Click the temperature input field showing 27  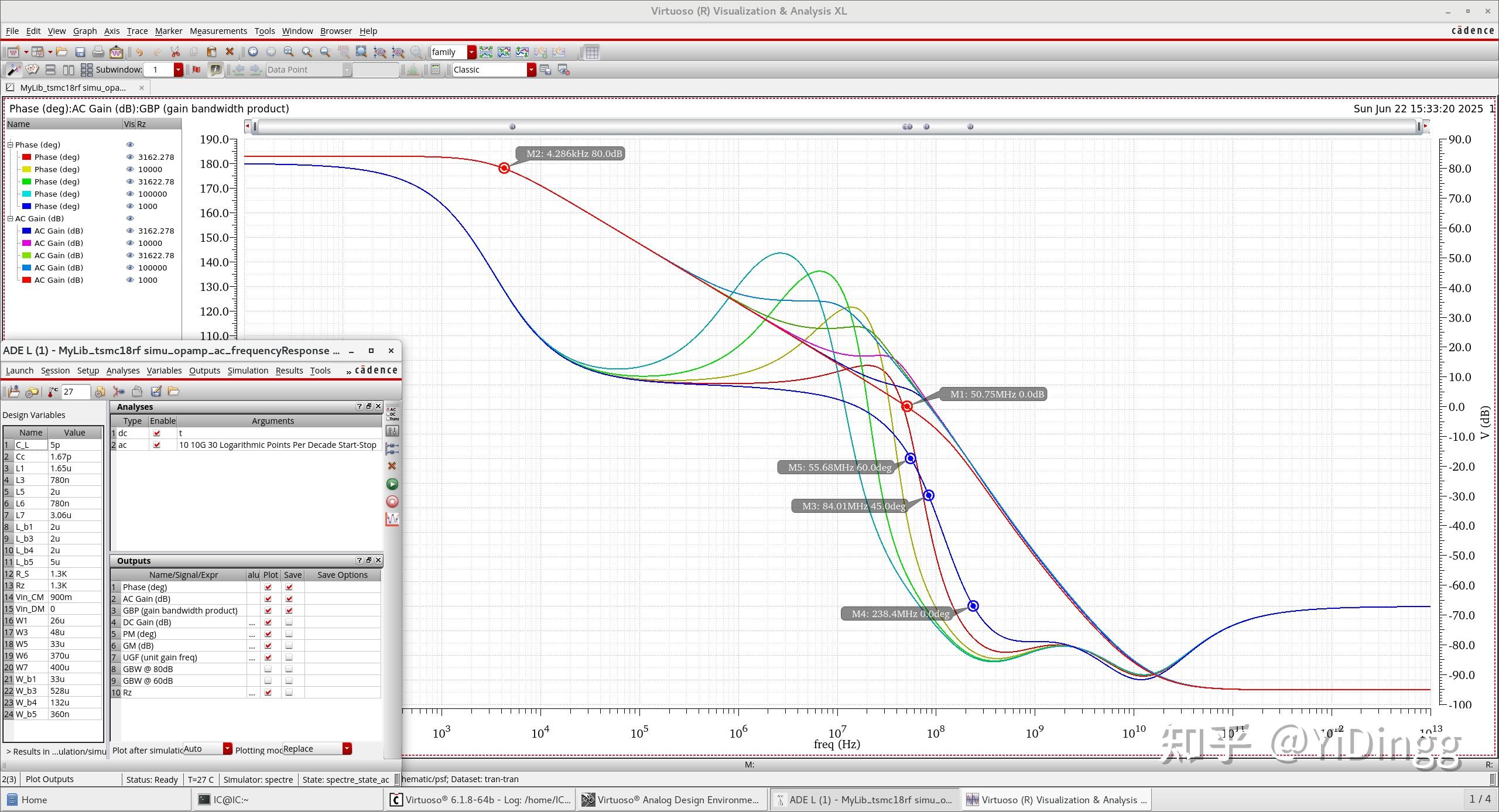click(x=75, y=392)
